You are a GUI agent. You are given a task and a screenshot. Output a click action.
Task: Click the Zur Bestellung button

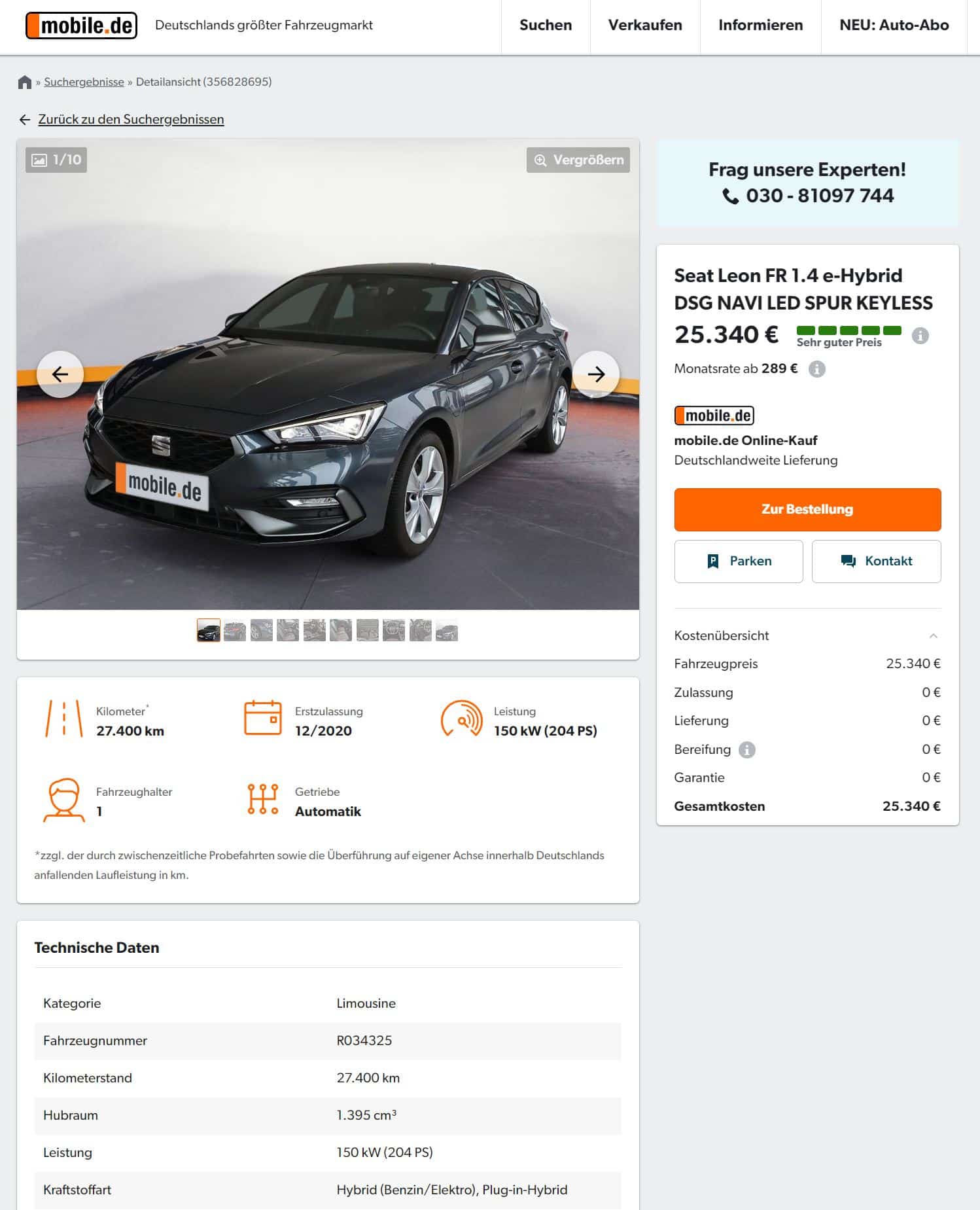pos(807,509)
